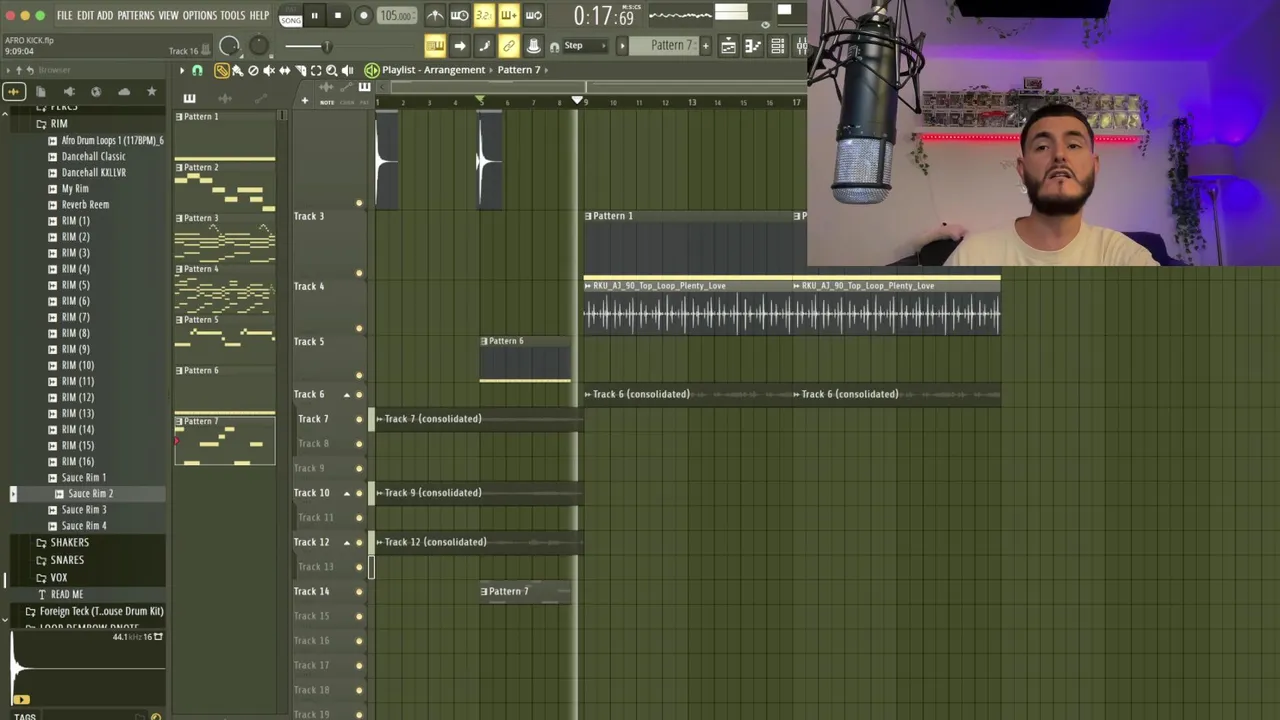Click the green Playlist speaker icon
Screen dimensions: 1280x720
pyautogui.click(x=372, y=70)
